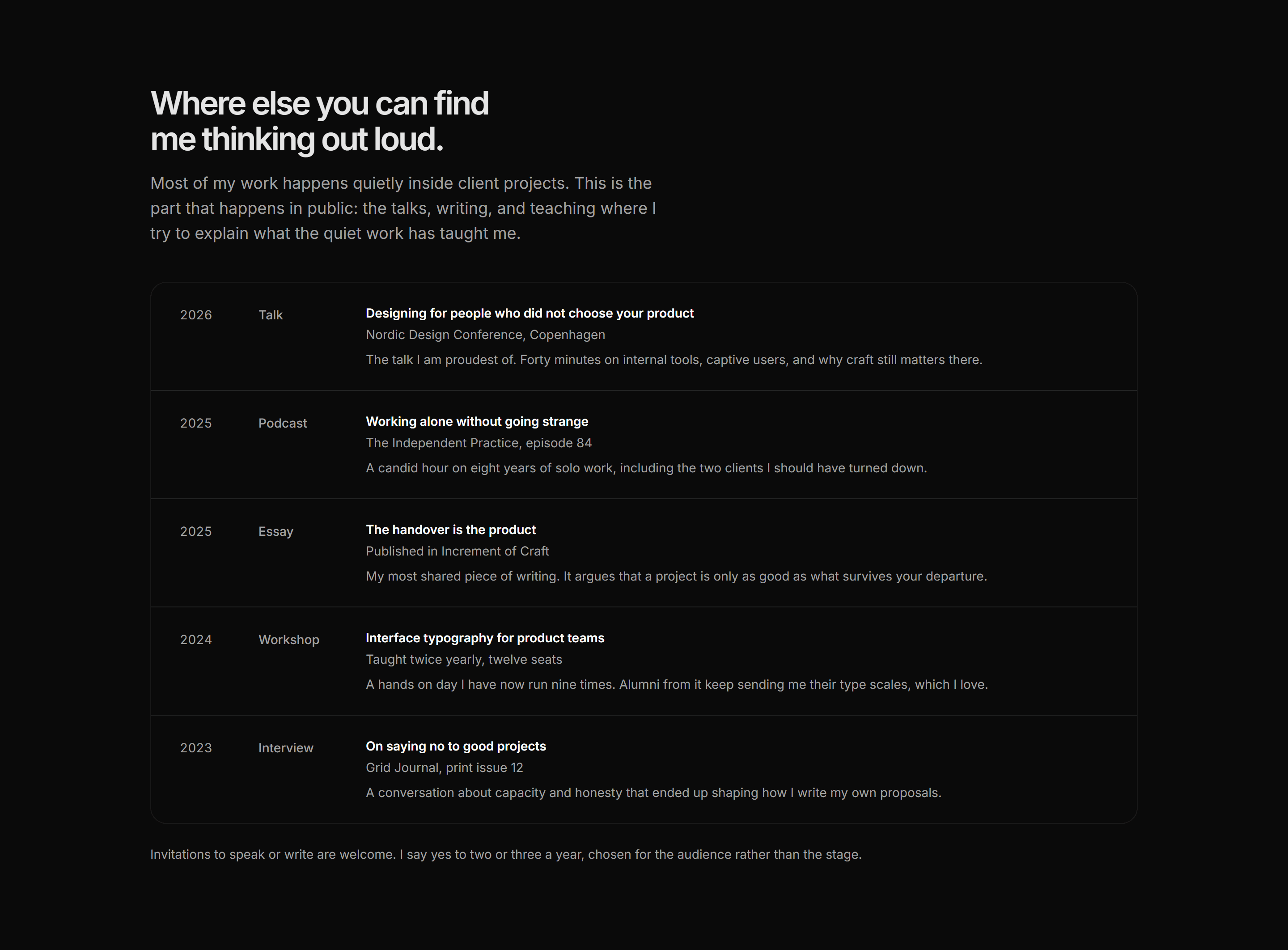Click 'Nordic Design Conference, Copenhagen' venue text
The image size is (1288, 950).
(485, 335)
